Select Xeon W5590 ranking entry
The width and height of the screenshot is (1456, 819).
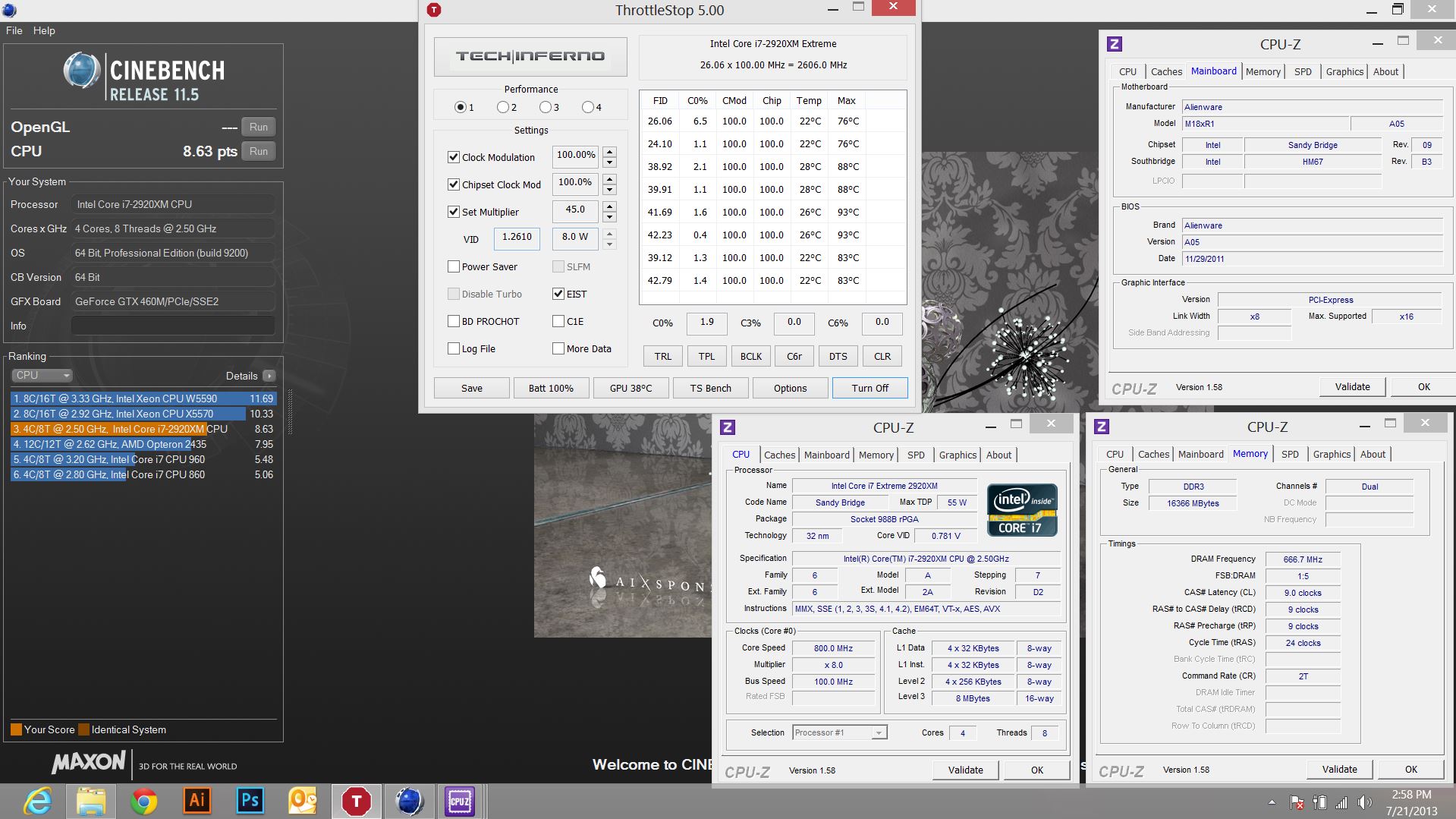coord(143,398)
